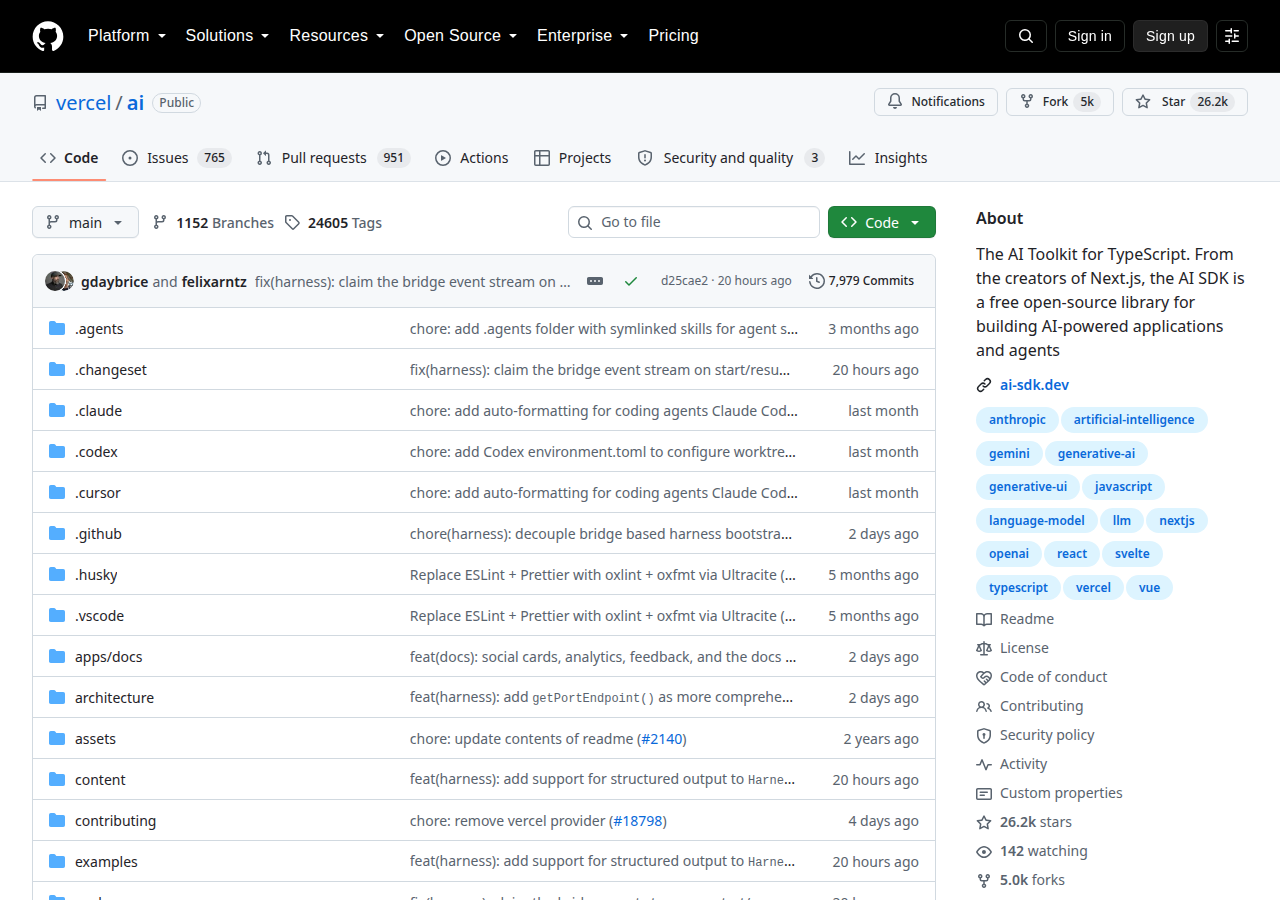Image resolution: width=1280 pixels, height=900 pixels.
Task: Click the Go to file search field
Action: (x=694, y=222)
